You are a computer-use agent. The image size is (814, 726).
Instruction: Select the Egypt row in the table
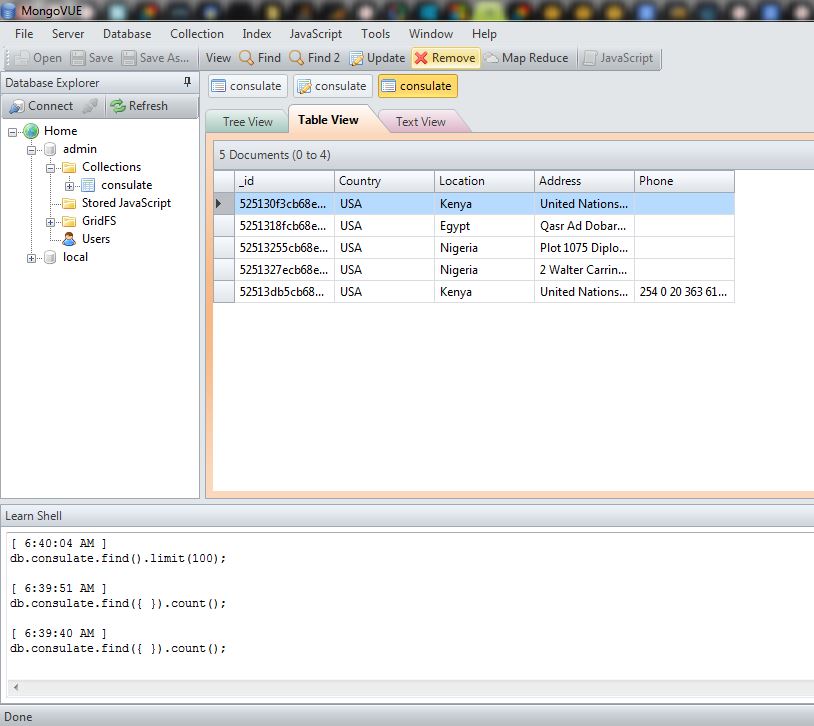(x=484, y=226)
